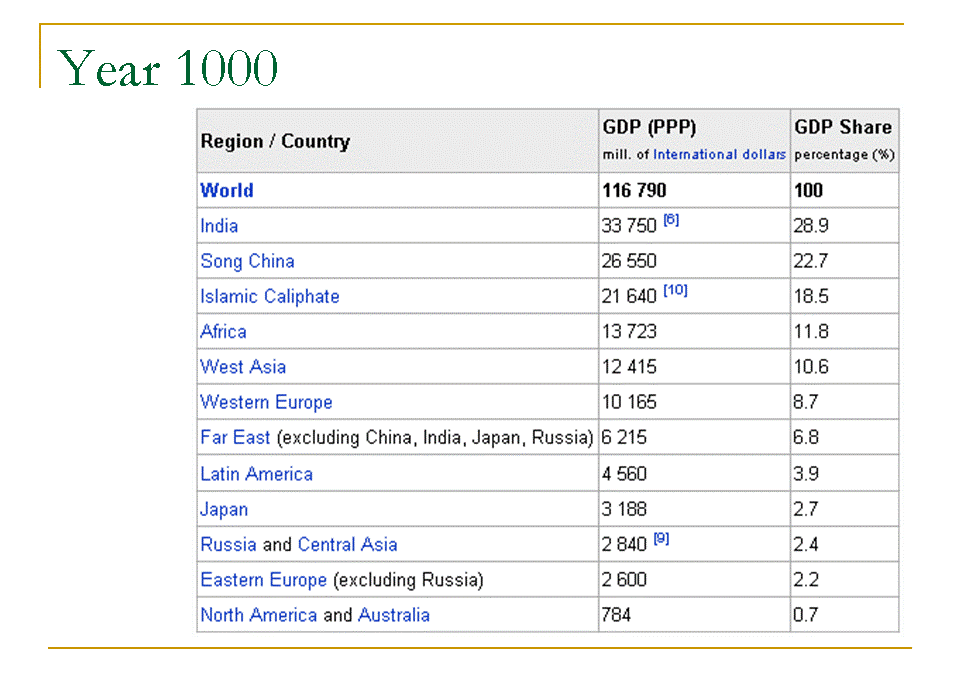Follow the Central Asia link
Image resolution: width=960 pixels, height=682 pixels.
point(347,545)
